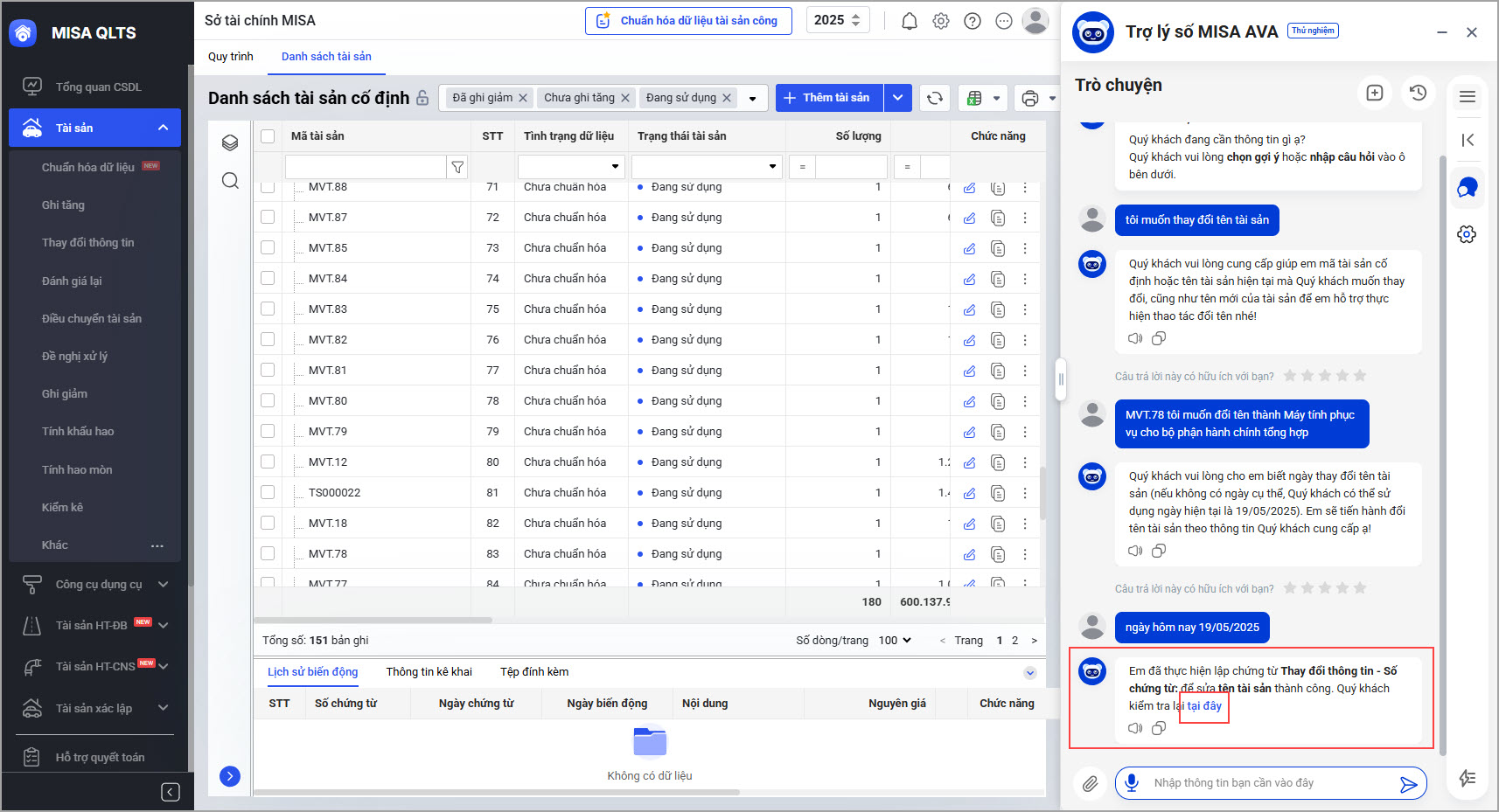Screen dimensions: 1499x812
Task: Switch to Tệp đính kèm tab
Action: coord(534,672)
